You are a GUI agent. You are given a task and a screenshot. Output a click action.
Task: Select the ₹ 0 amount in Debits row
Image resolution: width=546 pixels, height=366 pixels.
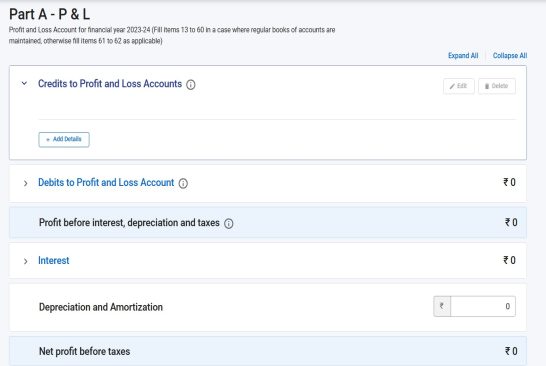tap(509, 182)
